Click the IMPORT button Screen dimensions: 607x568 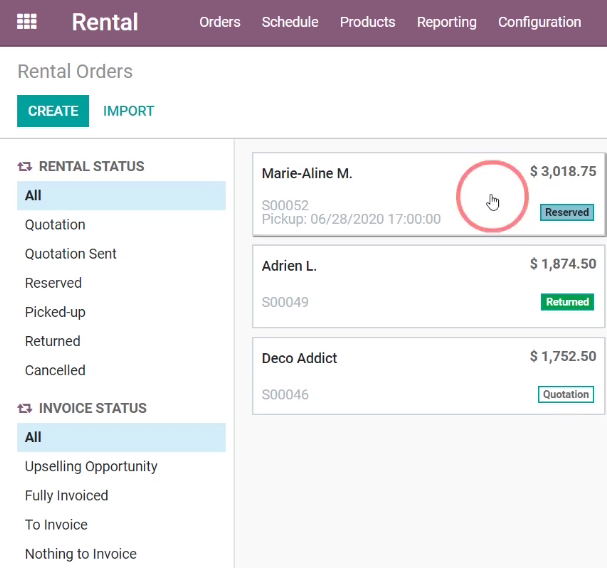click(129, 111)
